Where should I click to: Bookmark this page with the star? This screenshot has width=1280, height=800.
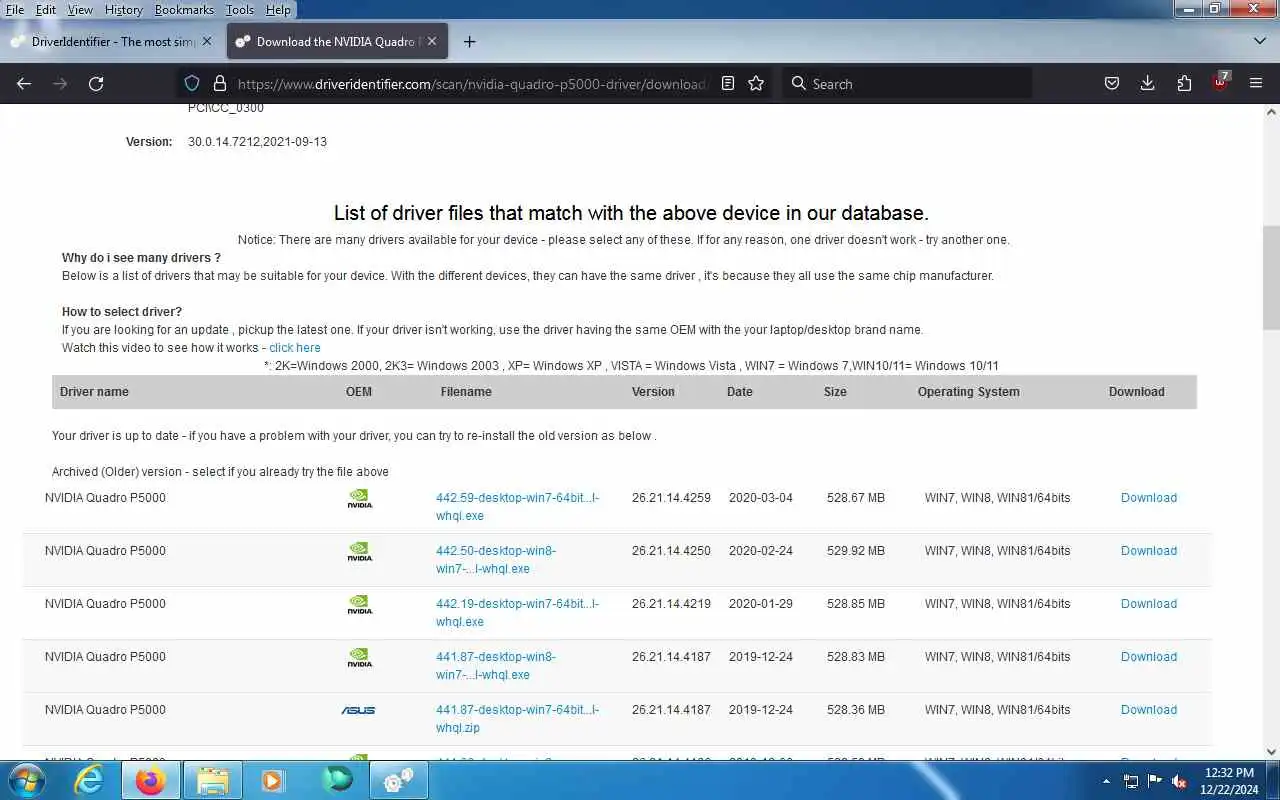click(756, 84)
